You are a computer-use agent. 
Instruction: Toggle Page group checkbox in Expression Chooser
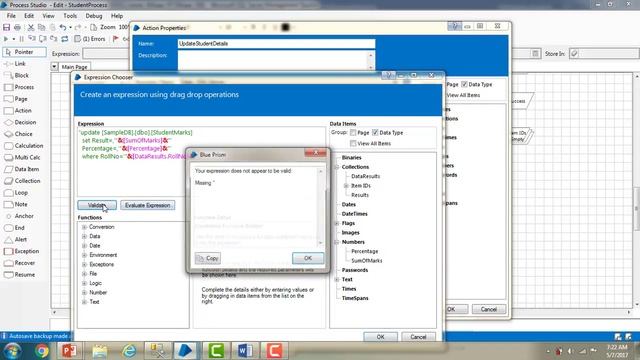353,133
